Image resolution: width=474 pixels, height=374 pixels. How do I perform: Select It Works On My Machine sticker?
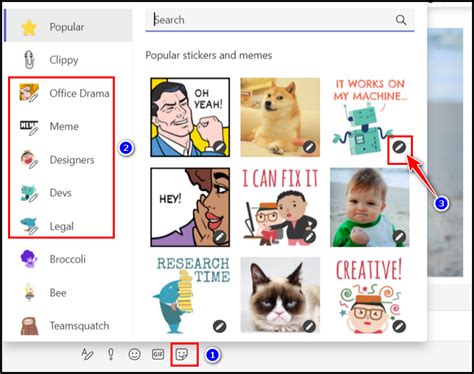(370, 117)
